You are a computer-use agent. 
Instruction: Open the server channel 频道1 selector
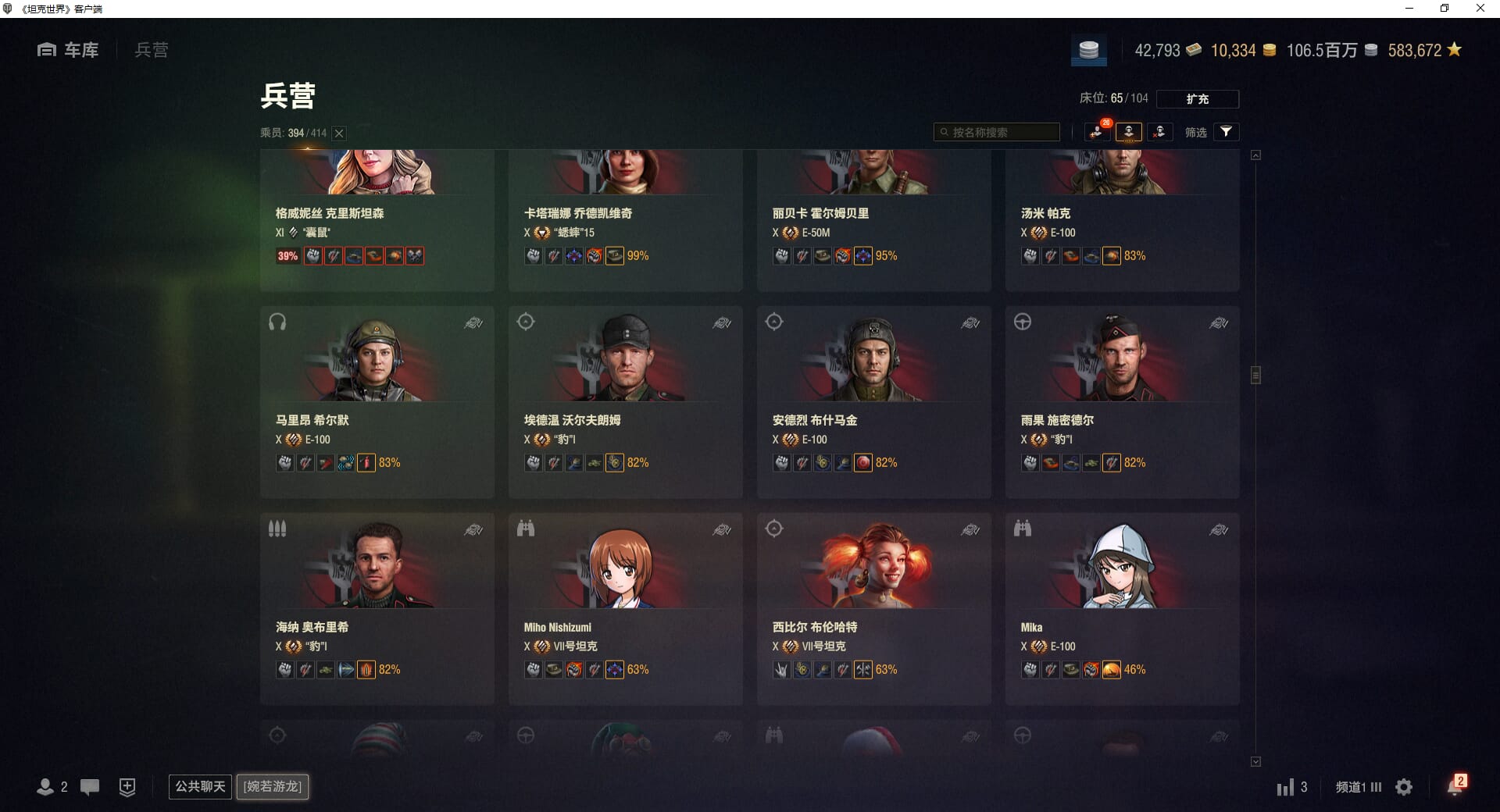1359,787
